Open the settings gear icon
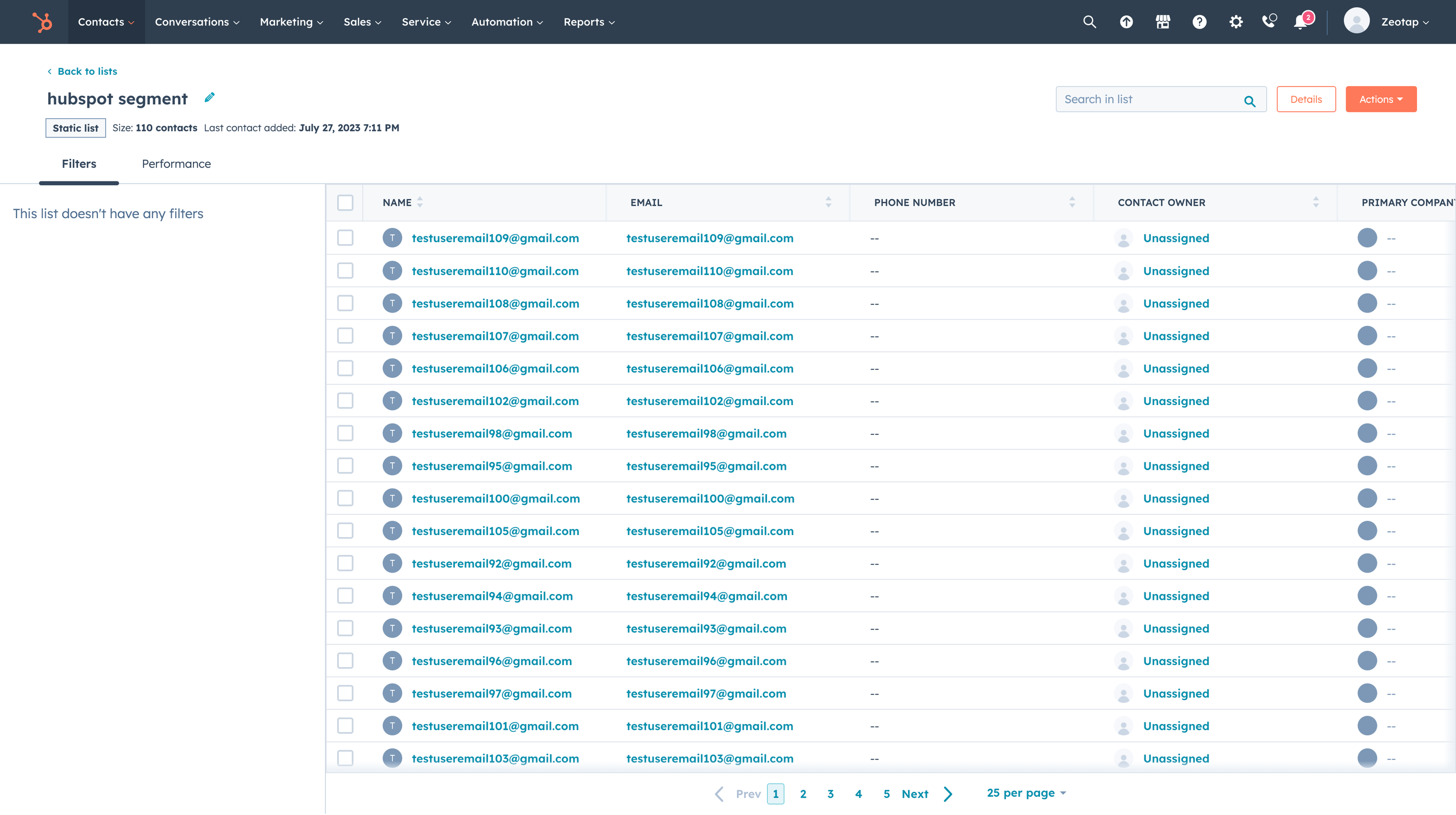 [1235, 22]
